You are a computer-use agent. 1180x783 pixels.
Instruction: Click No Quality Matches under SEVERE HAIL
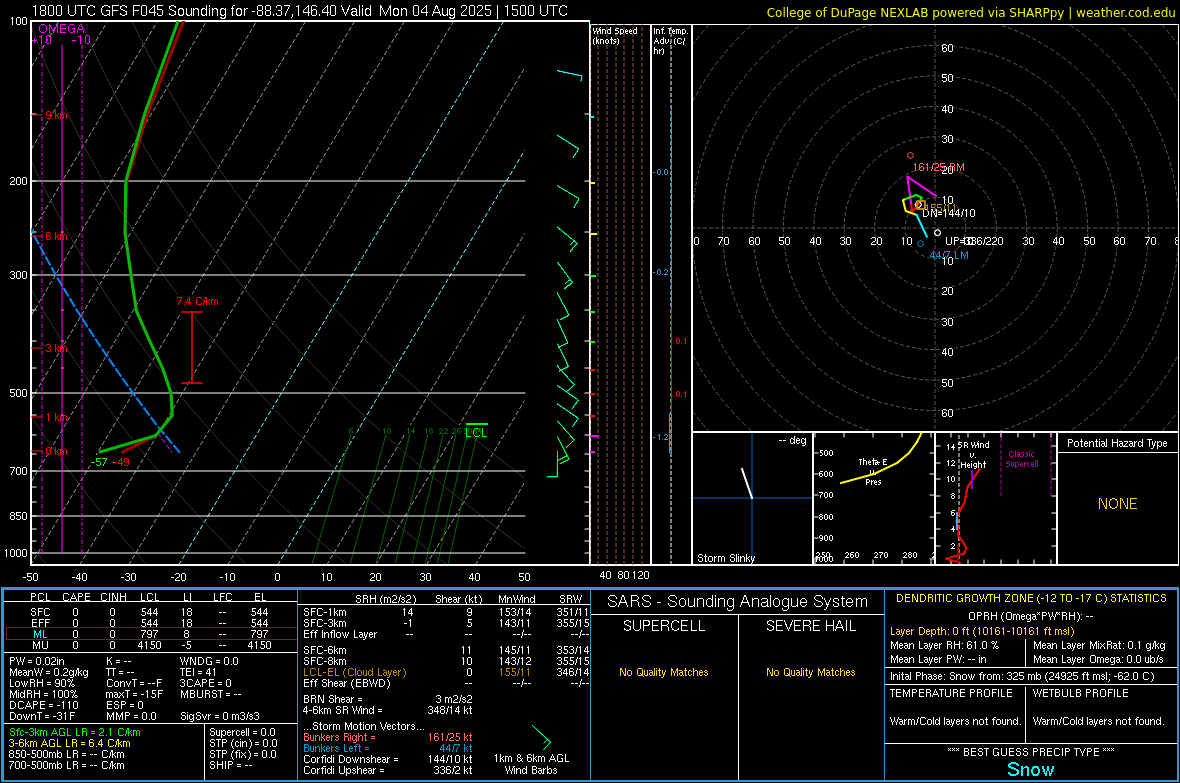click(x=810, y=672)
